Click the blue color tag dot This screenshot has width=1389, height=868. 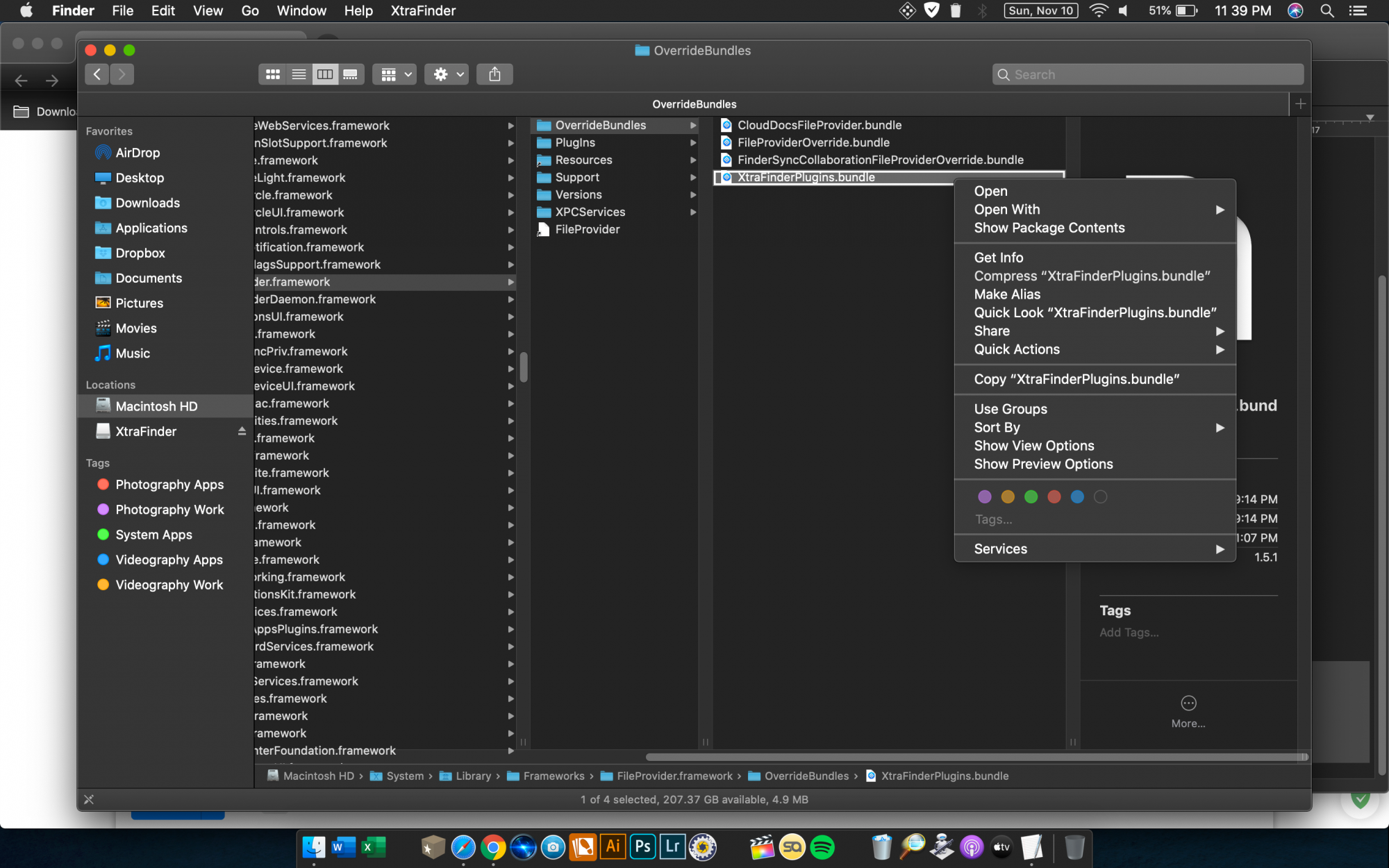point(1076,496)
